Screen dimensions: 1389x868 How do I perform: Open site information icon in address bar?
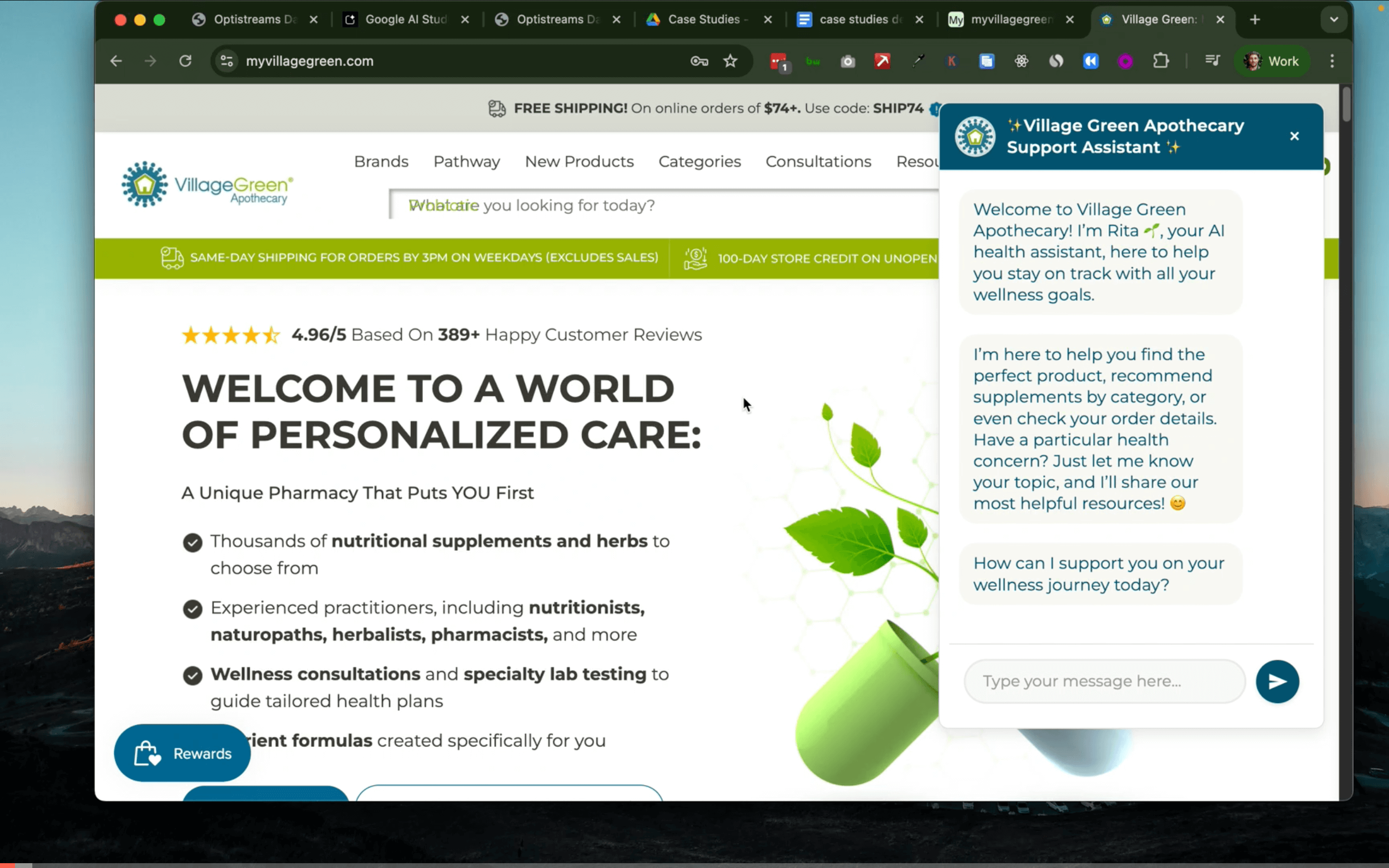(x=227, y=61)
